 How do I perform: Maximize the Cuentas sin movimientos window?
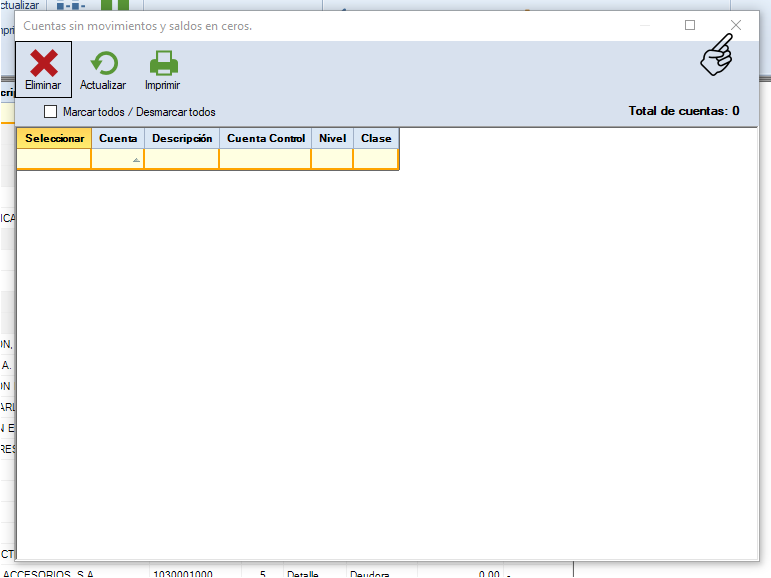pos(690,25)
